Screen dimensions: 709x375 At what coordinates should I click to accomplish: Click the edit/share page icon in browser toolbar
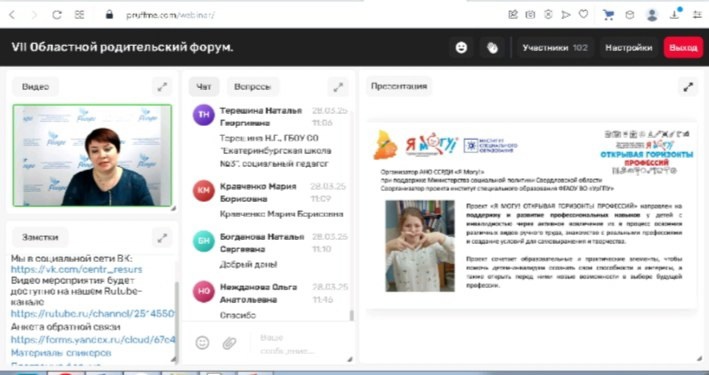(x=512, y=15)
